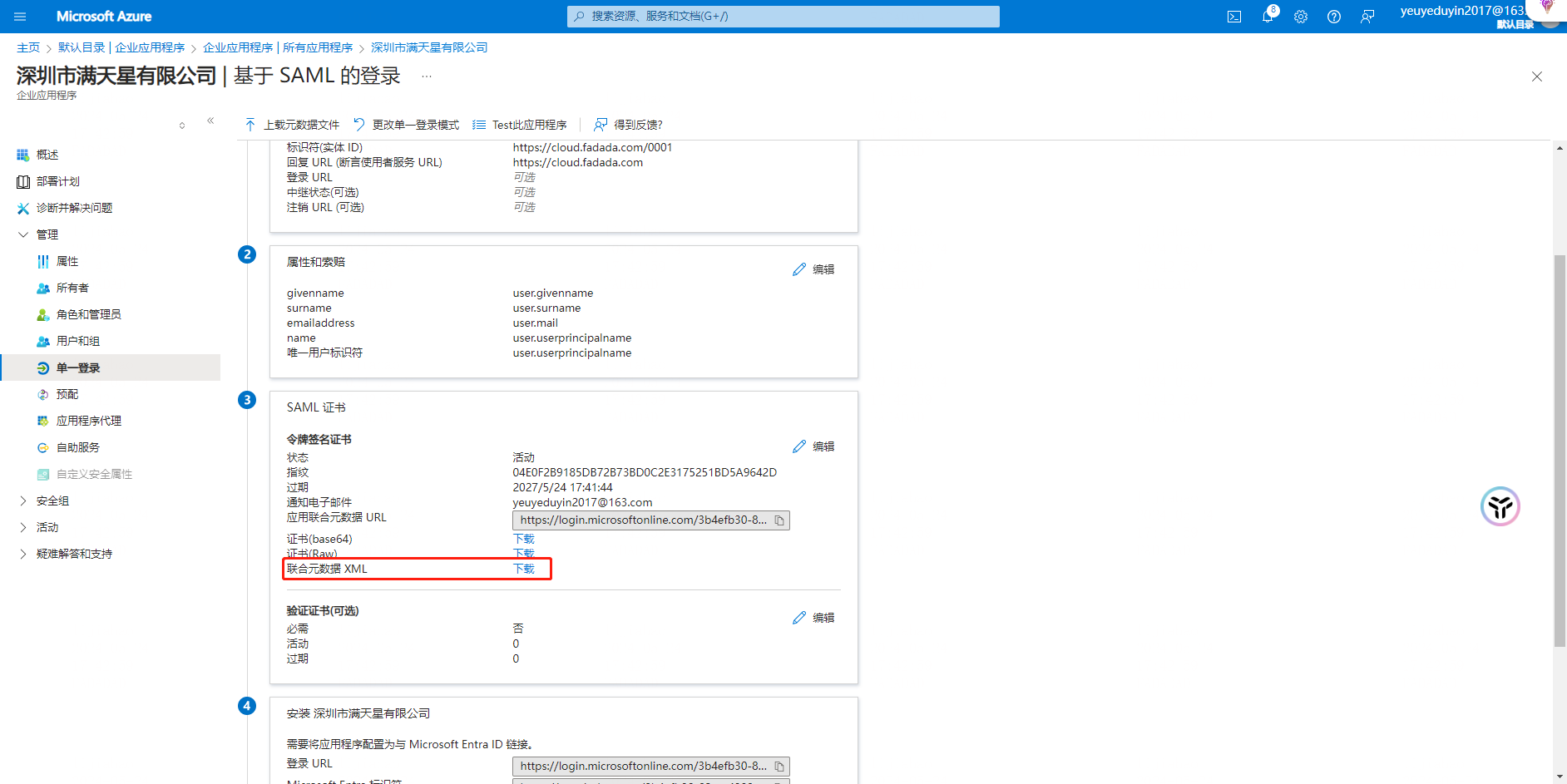Open the help question mark icon
This screenshot has width=1567, height=784.
click(x=1334, y=17)
